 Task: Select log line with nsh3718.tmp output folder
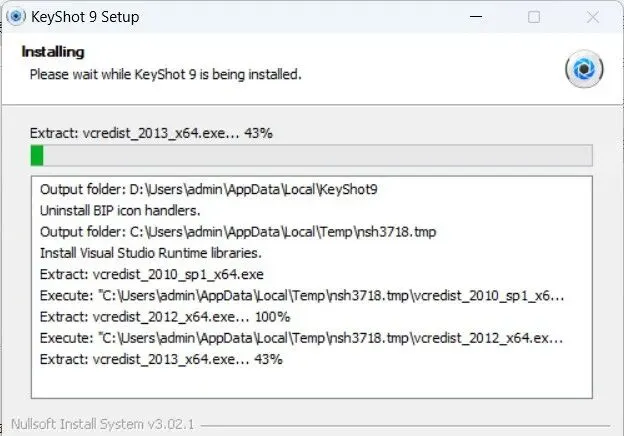238,232
